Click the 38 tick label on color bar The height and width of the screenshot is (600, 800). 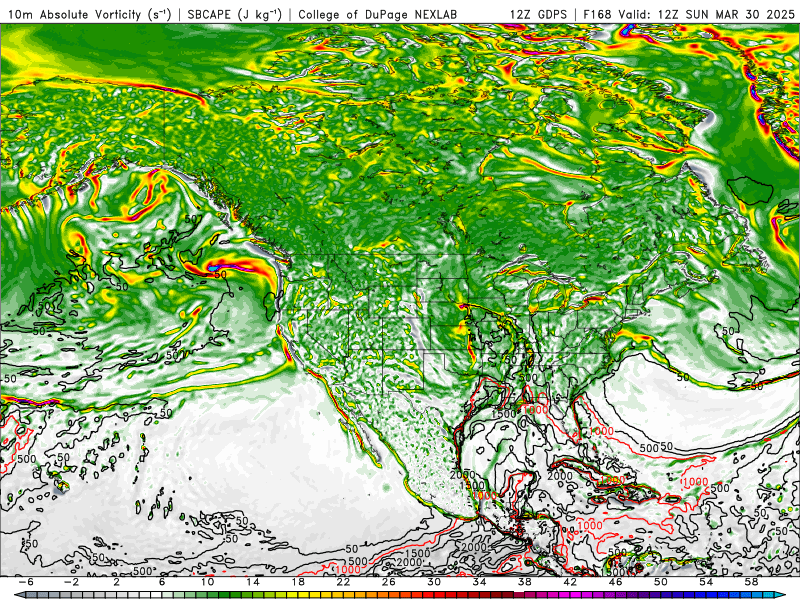524,582
